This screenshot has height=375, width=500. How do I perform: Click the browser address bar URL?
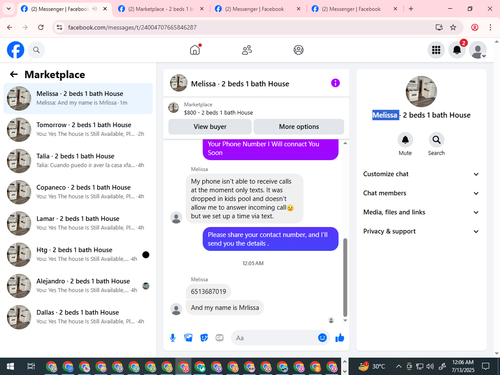132,27
